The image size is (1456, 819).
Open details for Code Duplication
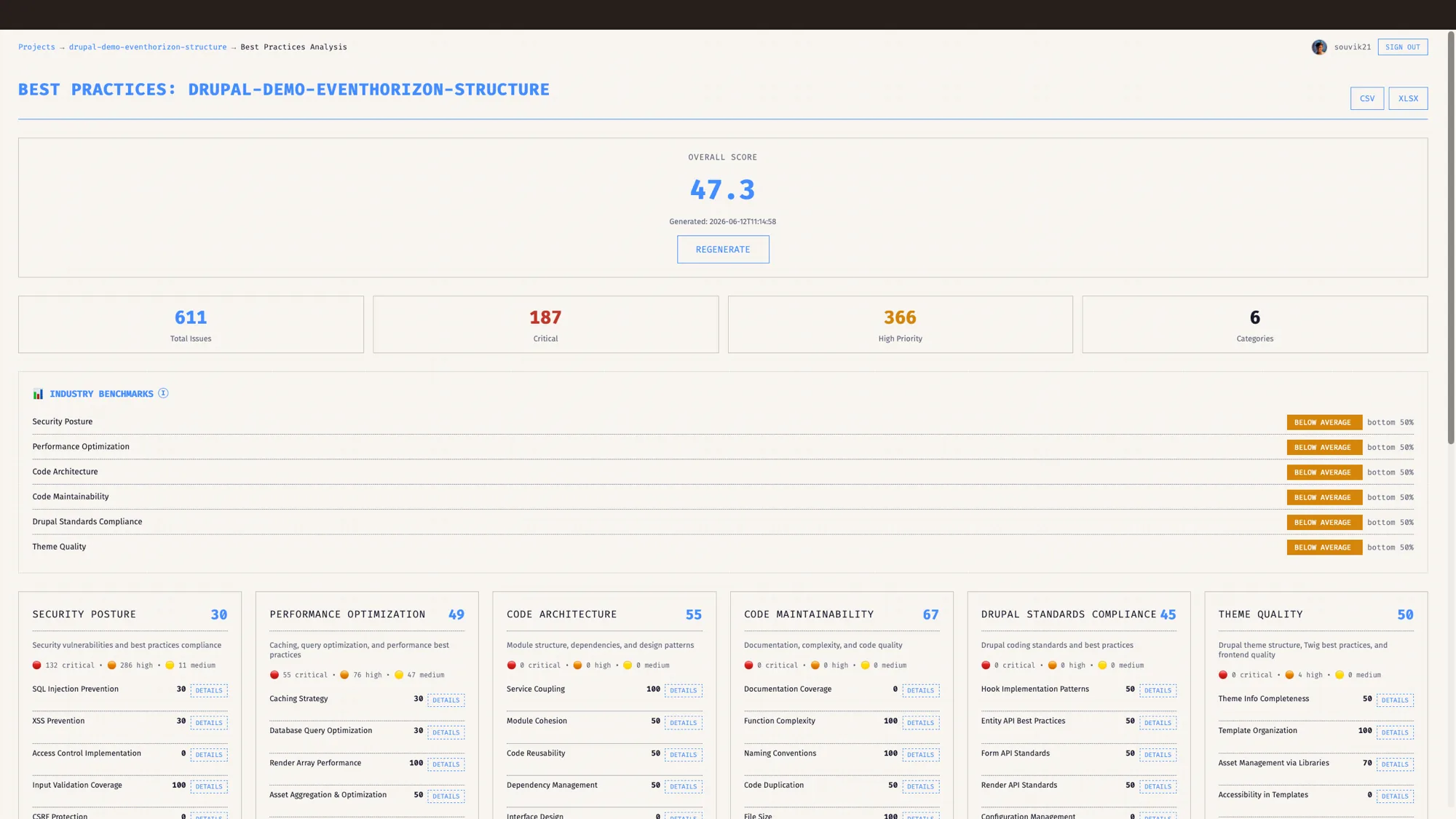tap(921, 787)
